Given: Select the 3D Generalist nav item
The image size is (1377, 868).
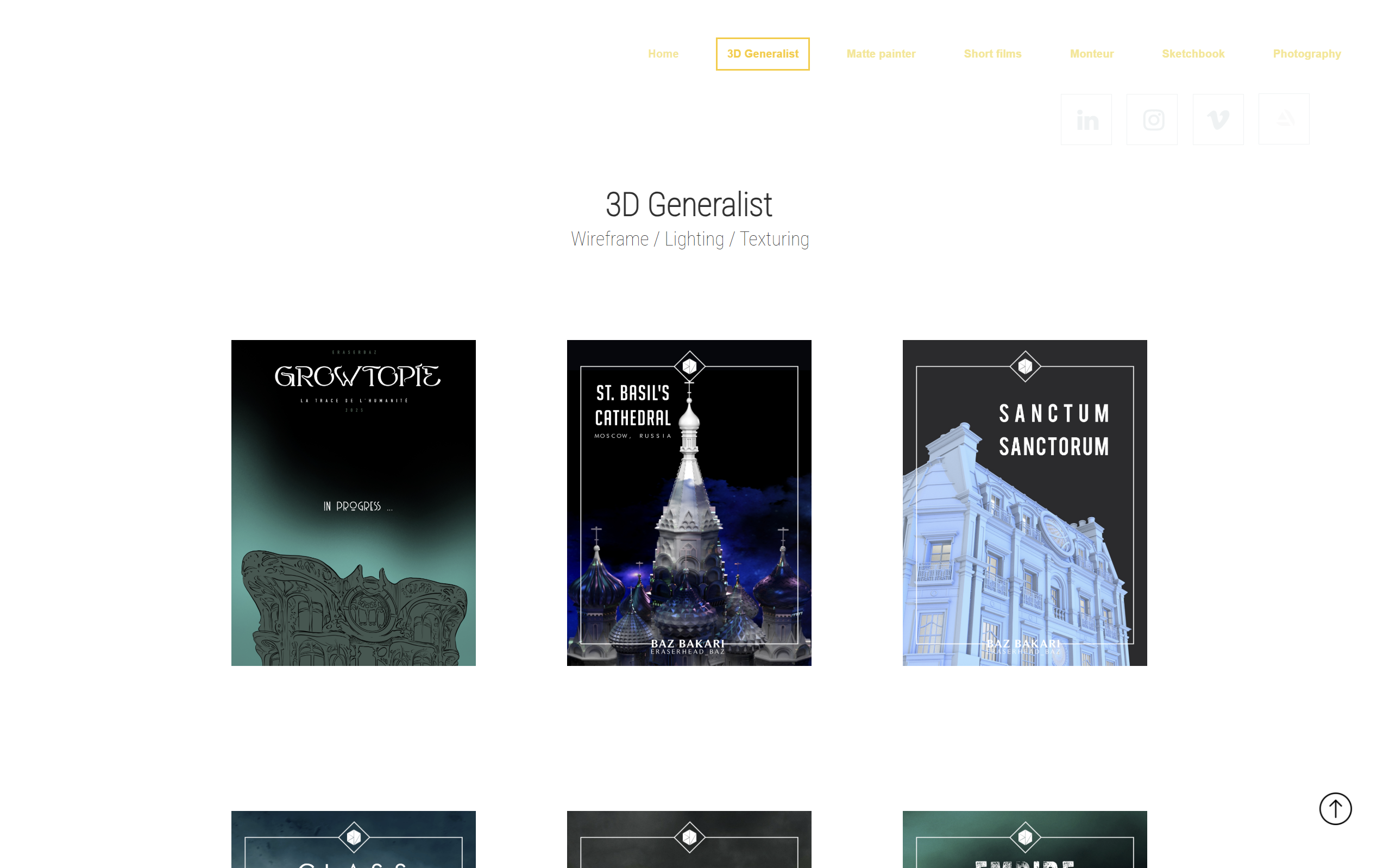Looking at the screenshot, I should click(x=762, y=54).
